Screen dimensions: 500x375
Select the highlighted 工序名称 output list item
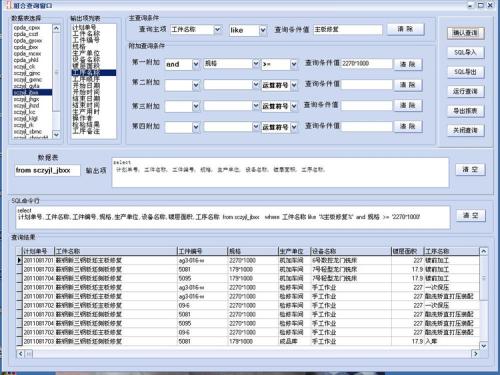pyautogui.click(x=94, y=73)
